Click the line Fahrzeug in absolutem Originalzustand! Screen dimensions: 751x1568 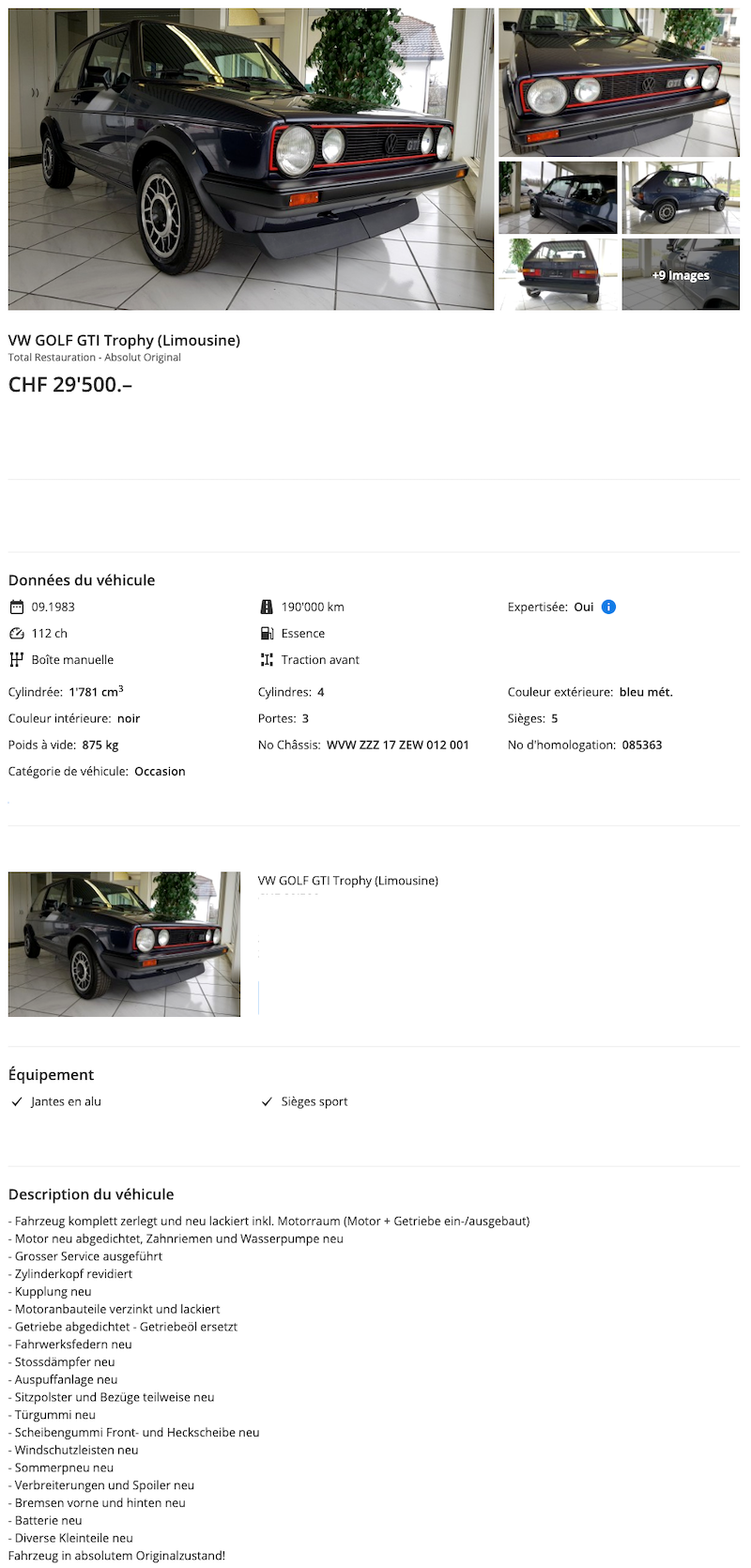[117, 1556]
